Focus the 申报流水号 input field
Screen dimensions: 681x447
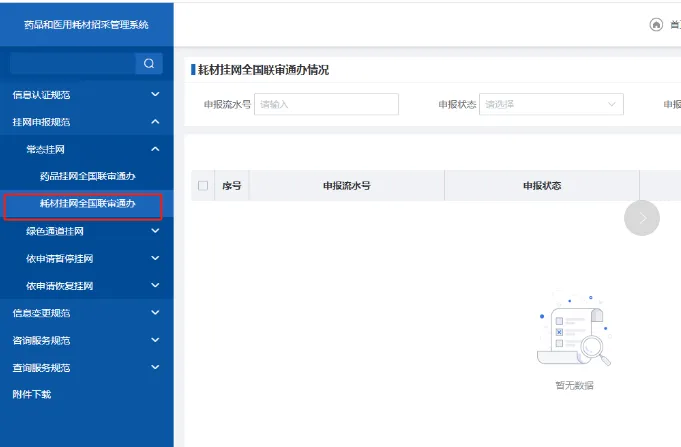tap(326, 104)
